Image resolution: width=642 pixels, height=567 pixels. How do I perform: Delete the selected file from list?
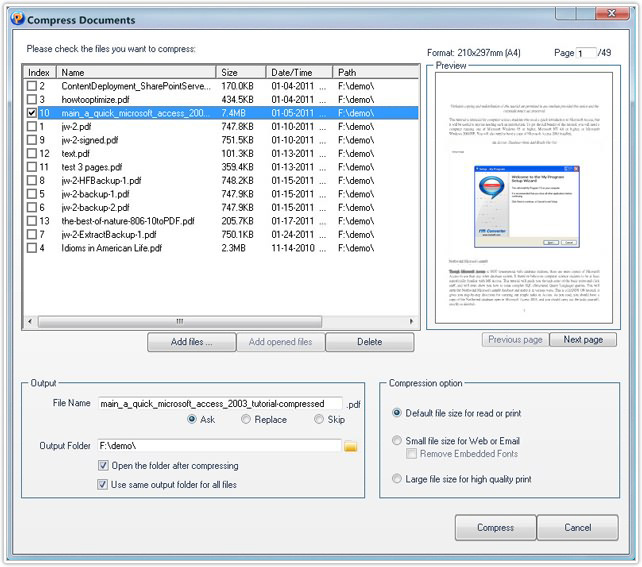[x=369, y=342]
